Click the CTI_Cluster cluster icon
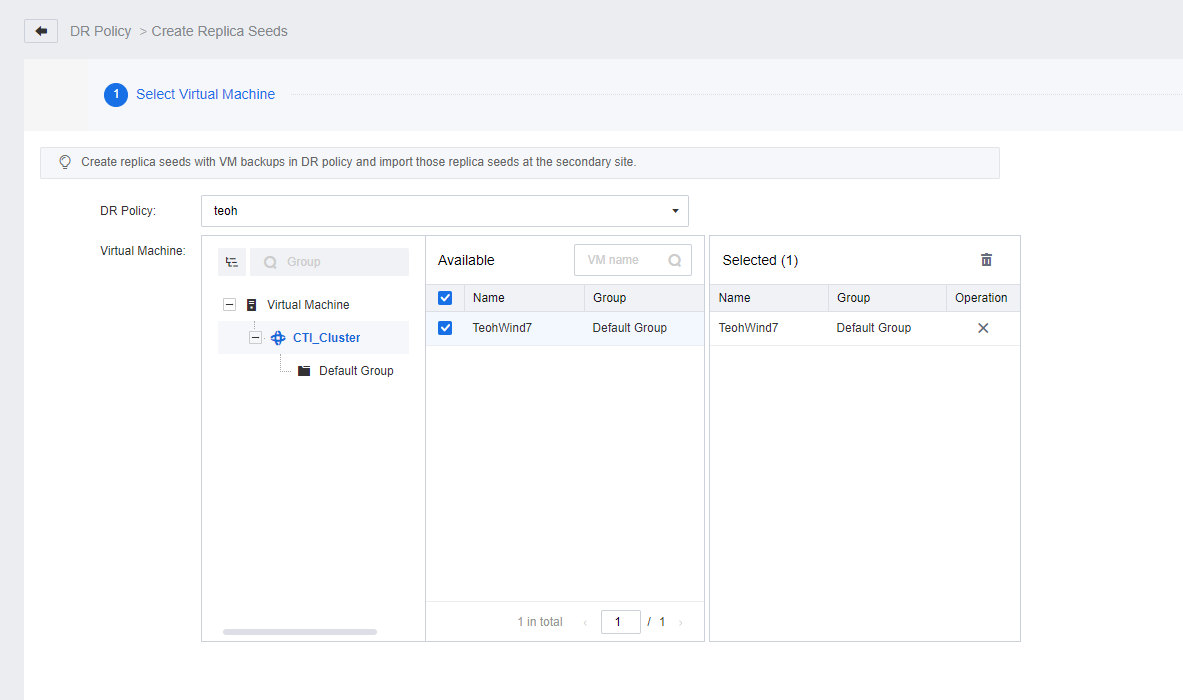 point(278,338)
